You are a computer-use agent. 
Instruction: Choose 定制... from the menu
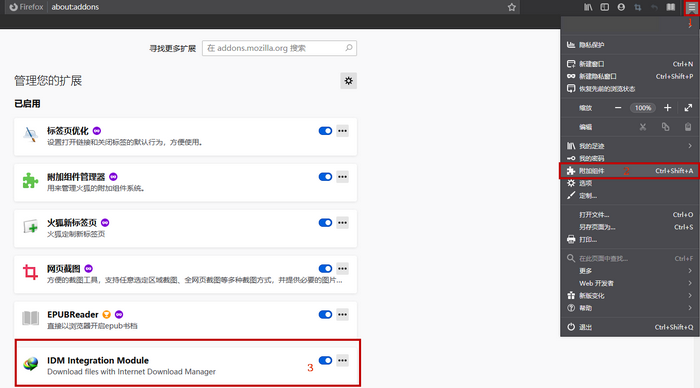tap(629, 196)
